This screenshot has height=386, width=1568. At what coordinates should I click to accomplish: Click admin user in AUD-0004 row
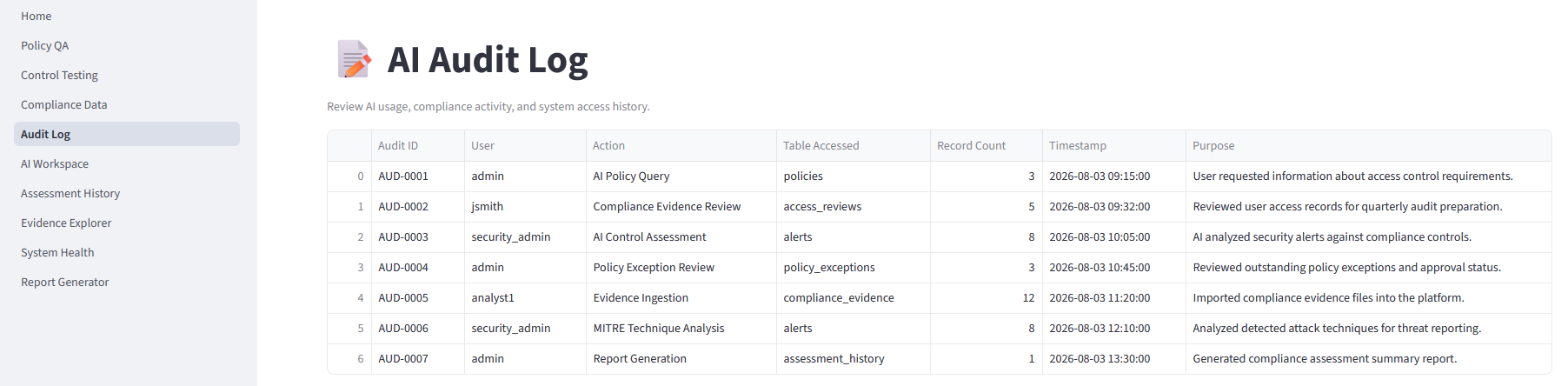[525, 268]
